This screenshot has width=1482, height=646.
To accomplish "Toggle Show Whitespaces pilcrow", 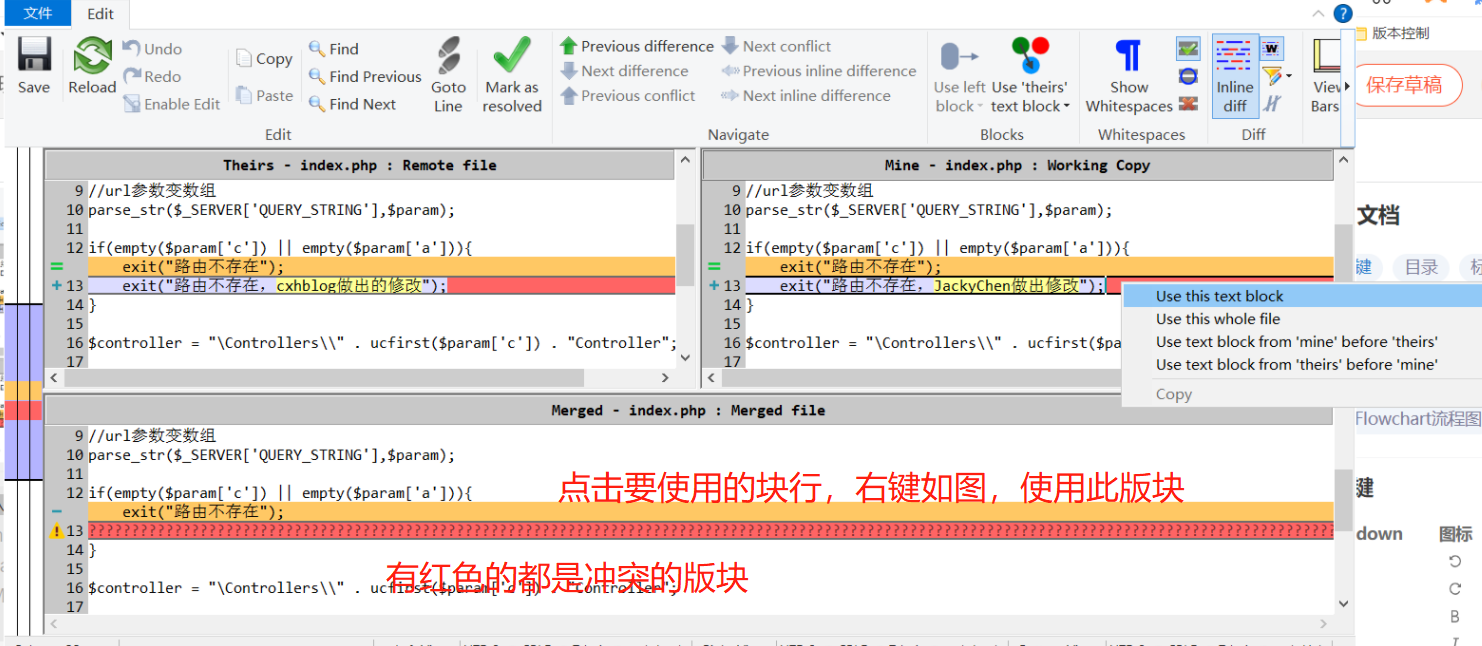I will (x=1129, y=56).
